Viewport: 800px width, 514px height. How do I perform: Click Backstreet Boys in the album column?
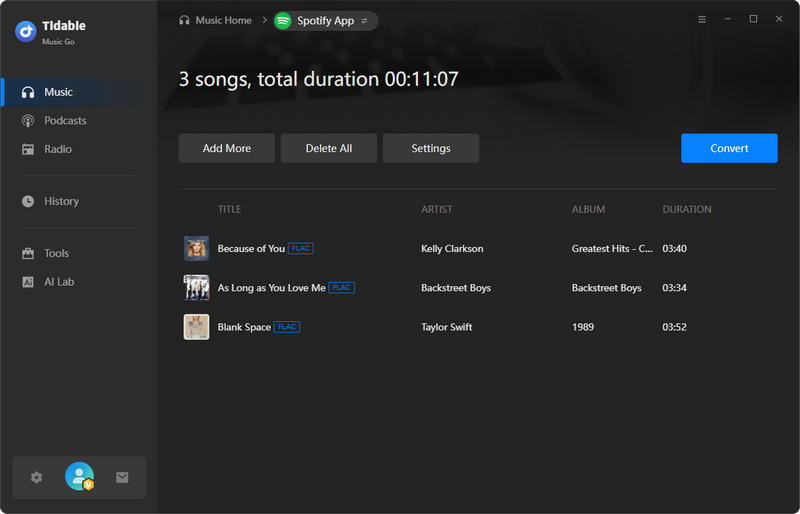coord(606,288)
